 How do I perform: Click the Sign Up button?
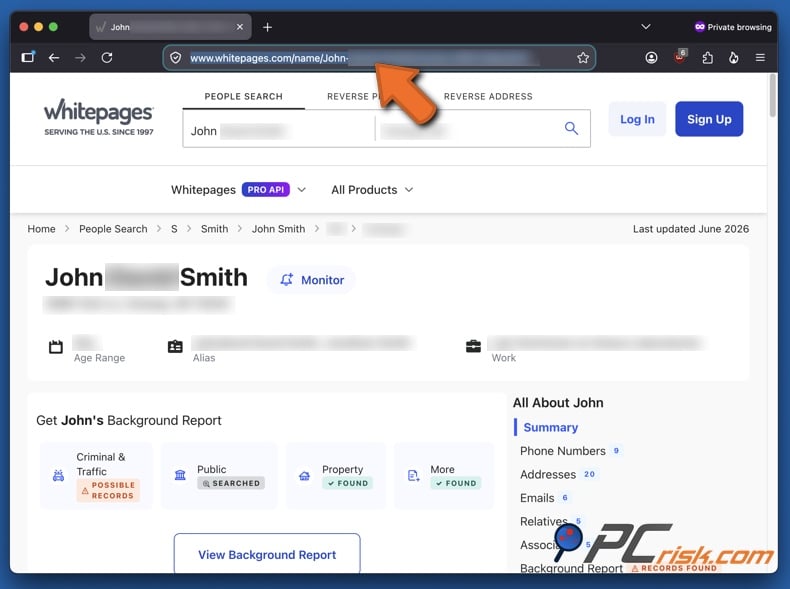(709, 119)
